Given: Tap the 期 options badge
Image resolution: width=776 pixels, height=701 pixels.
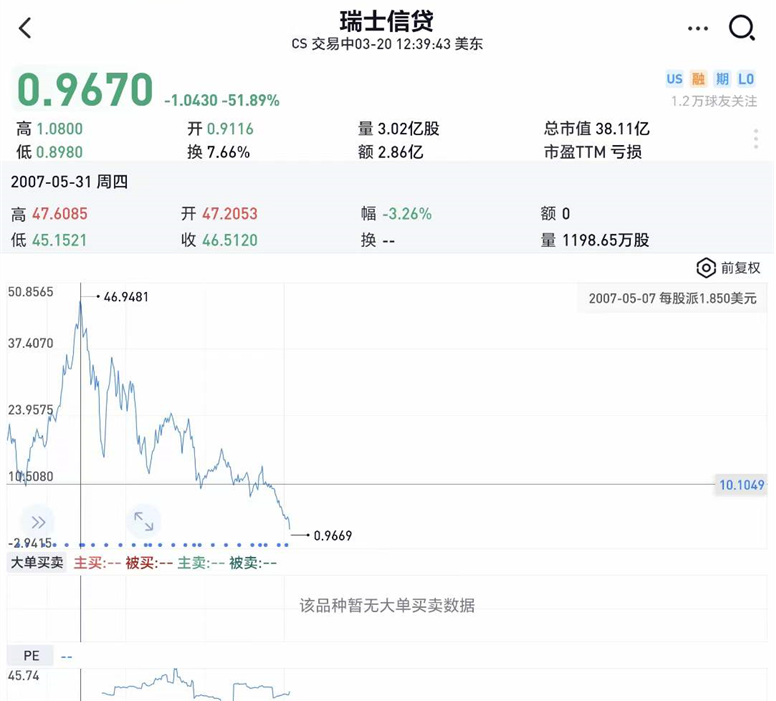Looking at the screenshot, I should tap(722, 79).
